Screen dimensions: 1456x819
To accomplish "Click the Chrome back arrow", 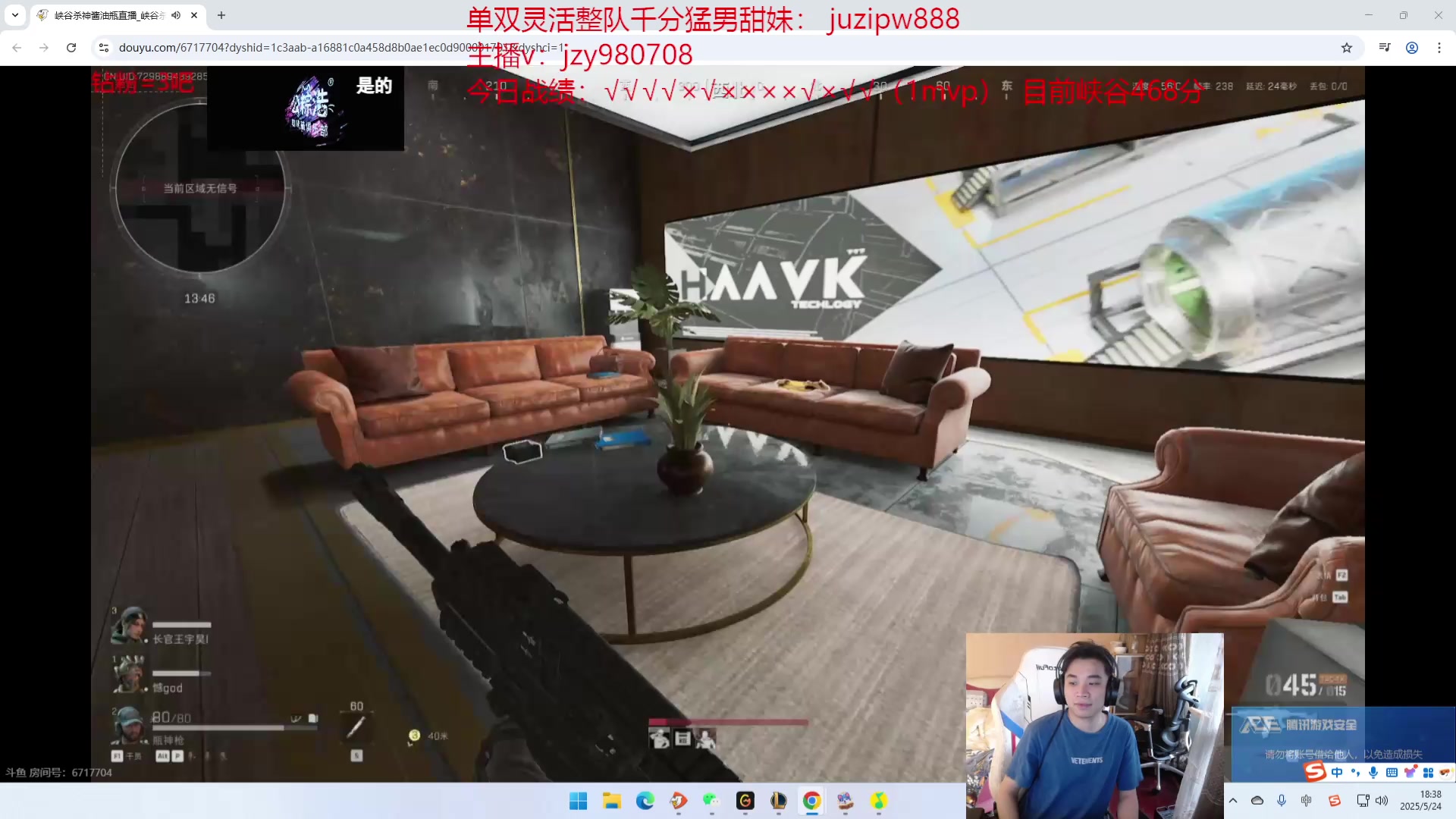I will tap(17, 47).
